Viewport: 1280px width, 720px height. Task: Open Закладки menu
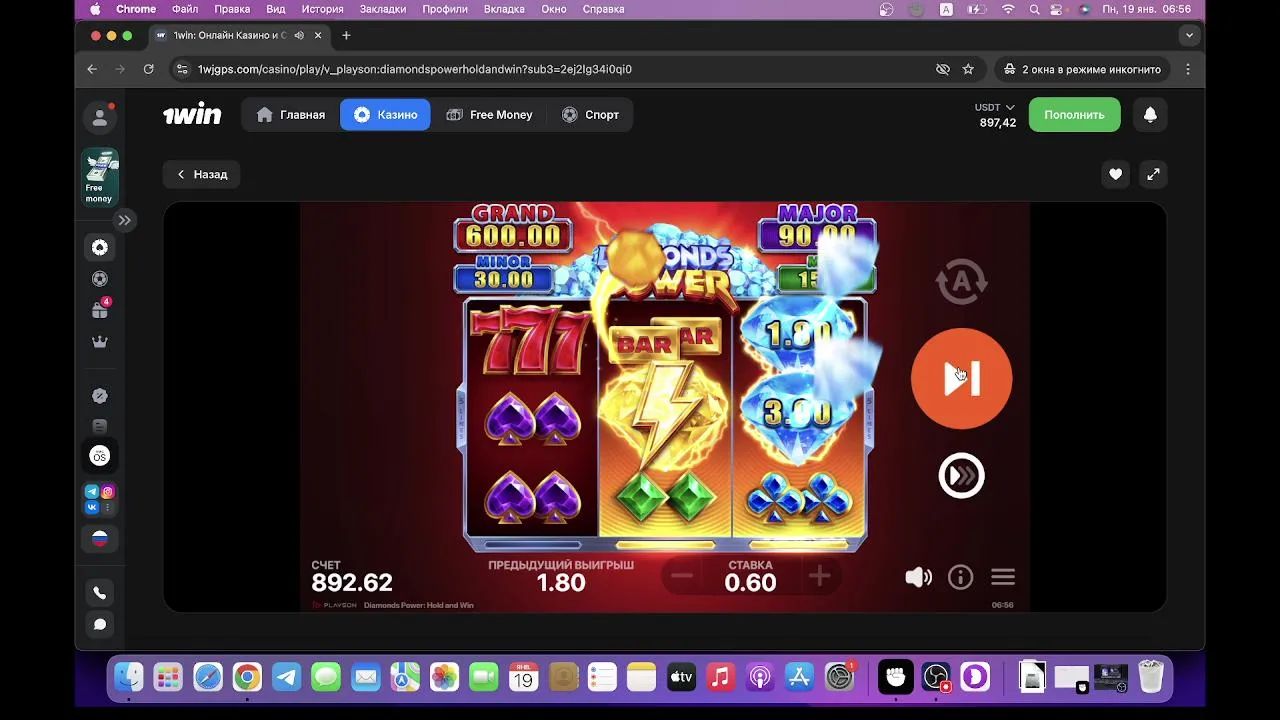pyautogui.click(x=383, y=9)
